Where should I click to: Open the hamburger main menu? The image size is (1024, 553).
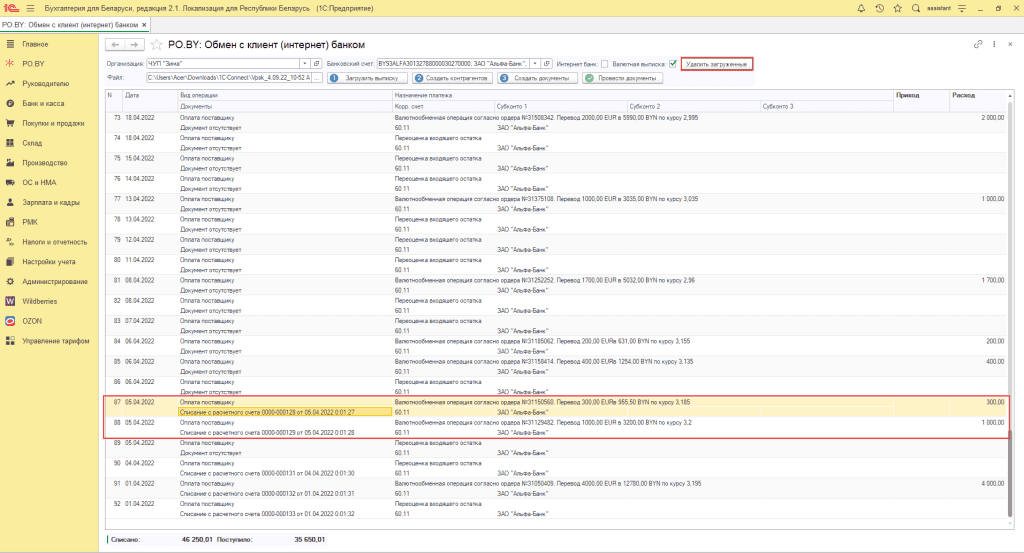pyautogui.click(x=30, y=8)
